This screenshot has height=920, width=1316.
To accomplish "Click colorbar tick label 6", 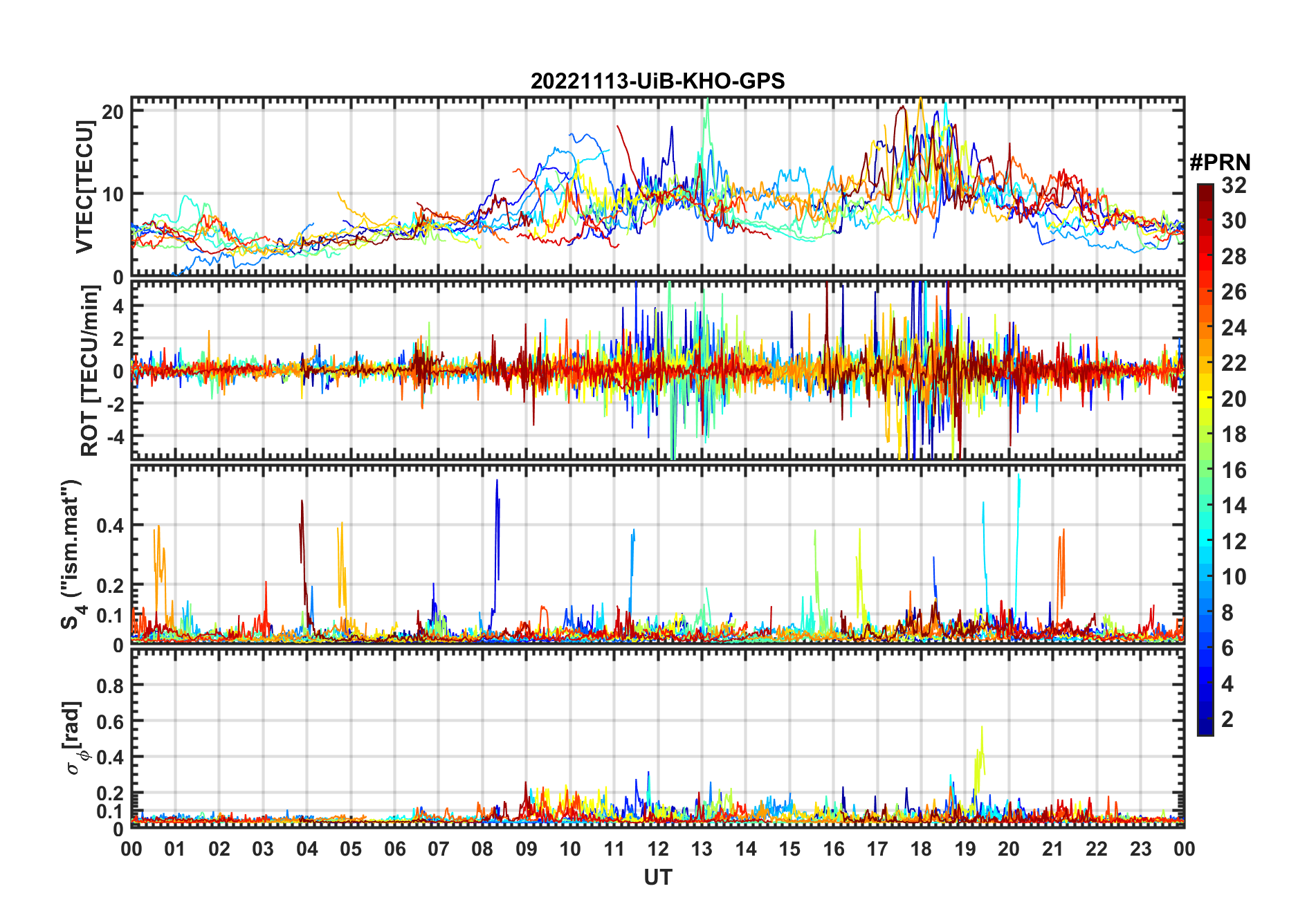I will [x=1227, y=648].
